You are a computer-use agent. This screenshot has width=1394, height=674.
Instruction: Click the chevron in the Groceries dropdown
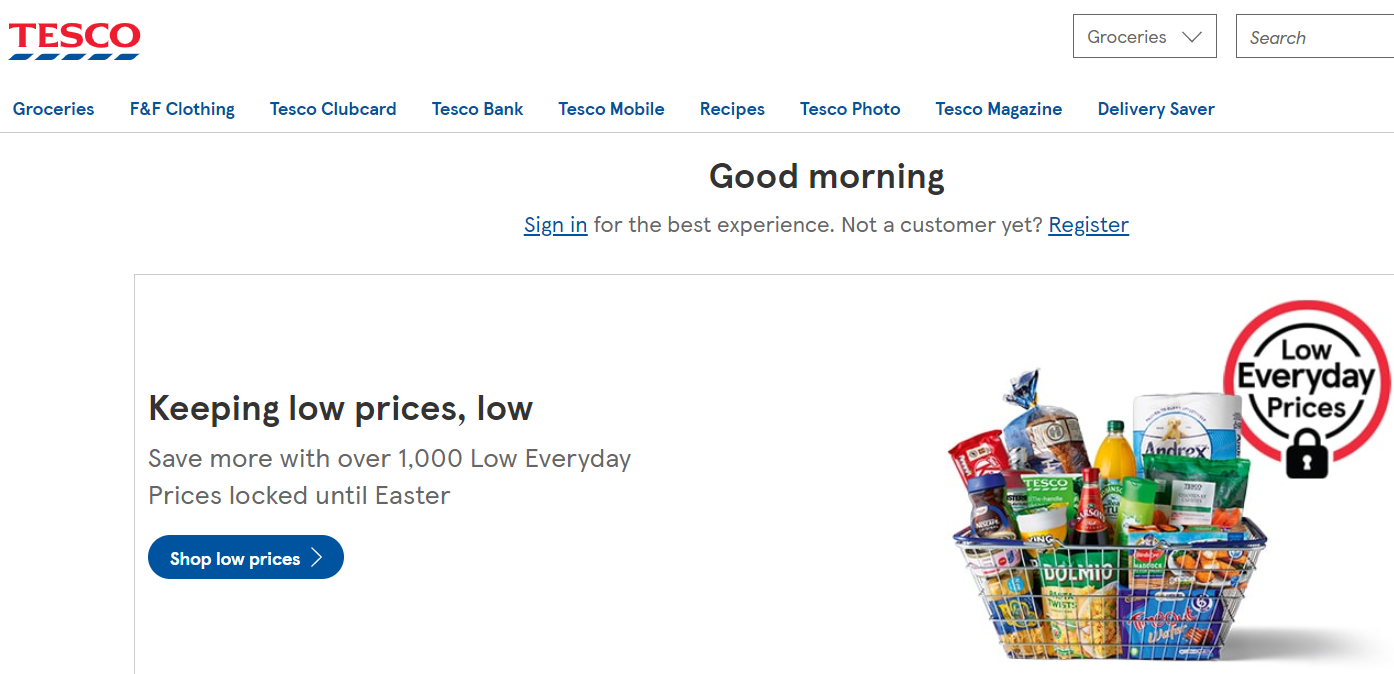tap(1191, 37)
